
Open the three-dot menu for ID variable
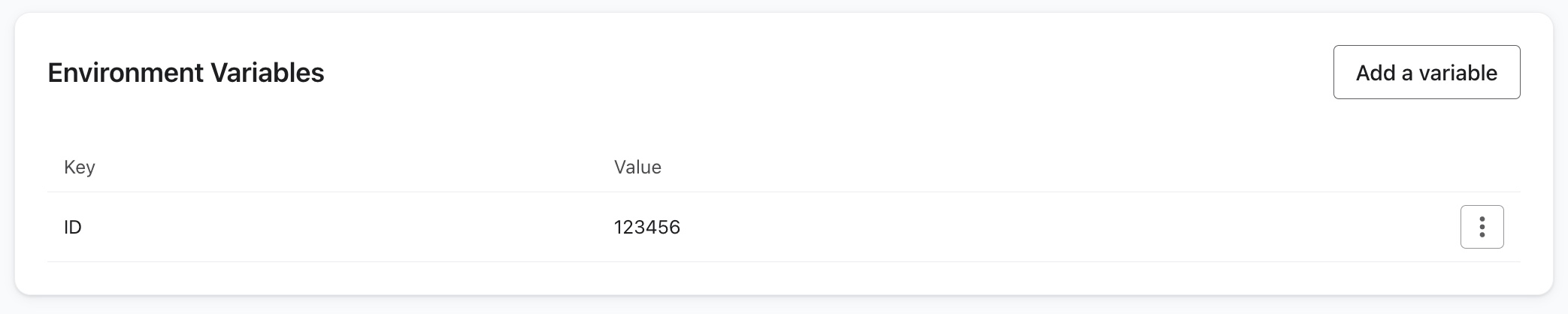[x=1482, y=227]
